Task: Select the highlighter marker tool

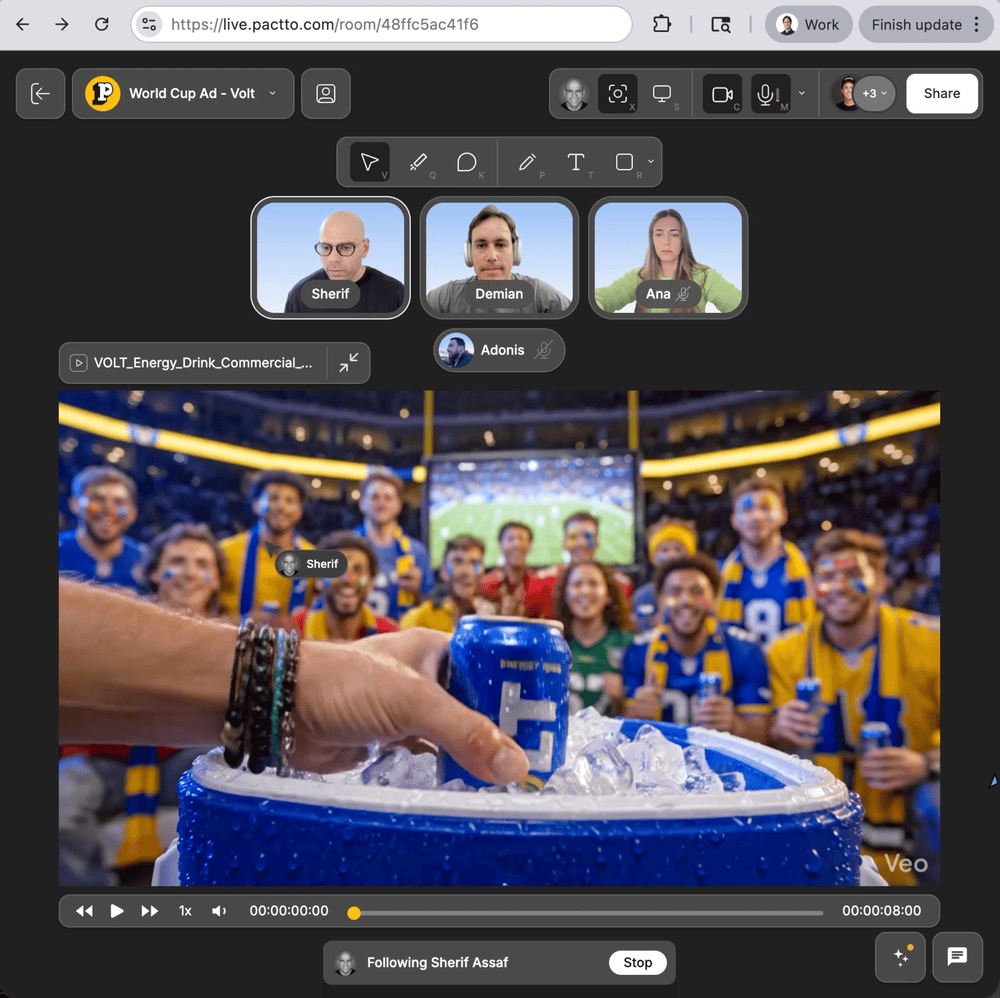Action: tap(419, 162)
